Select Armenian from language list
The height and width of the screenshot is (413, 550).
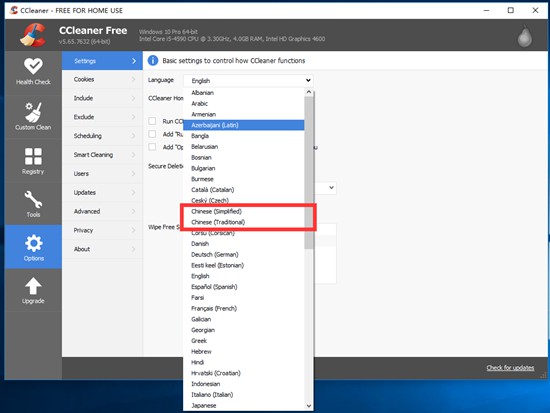(243, 114)
